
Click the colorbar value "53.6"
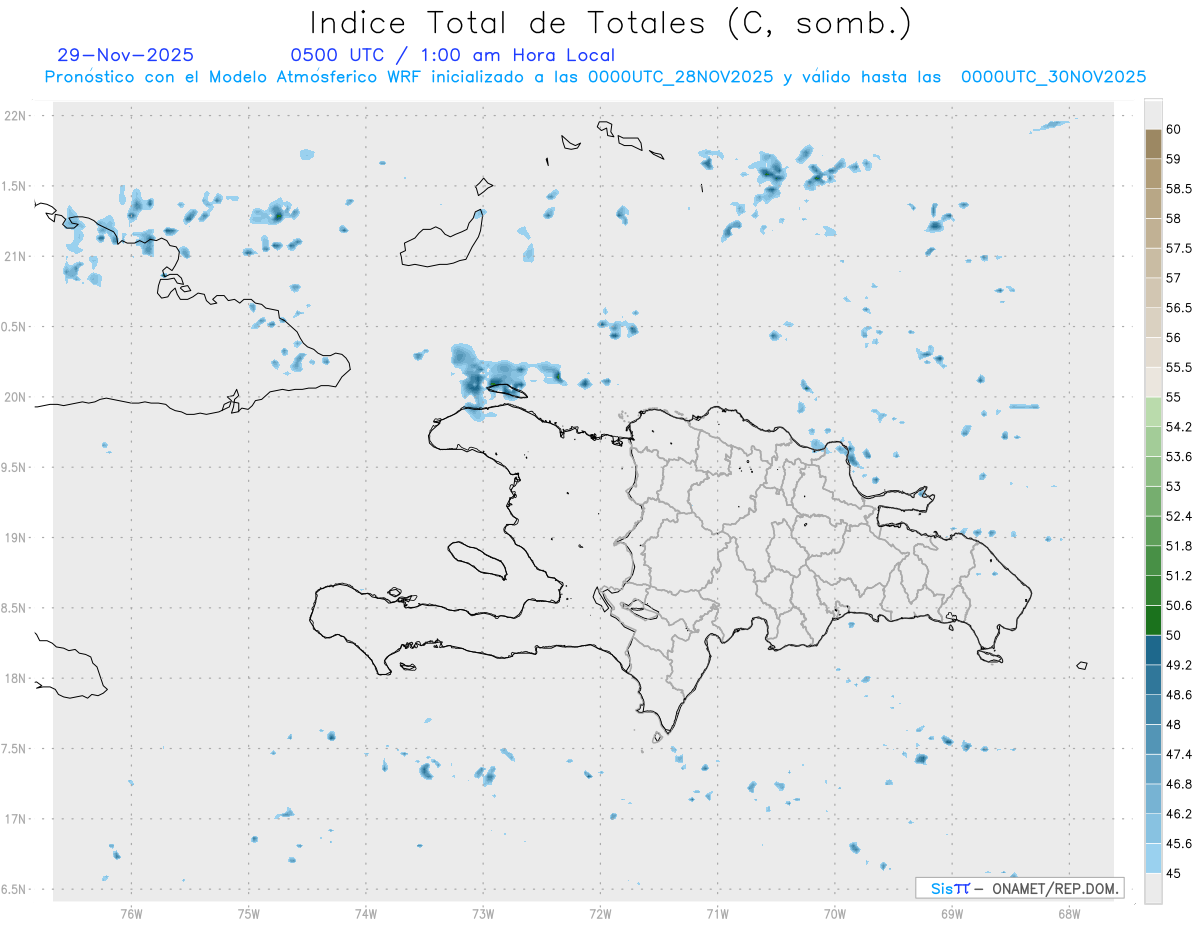tap(1179, 457)
